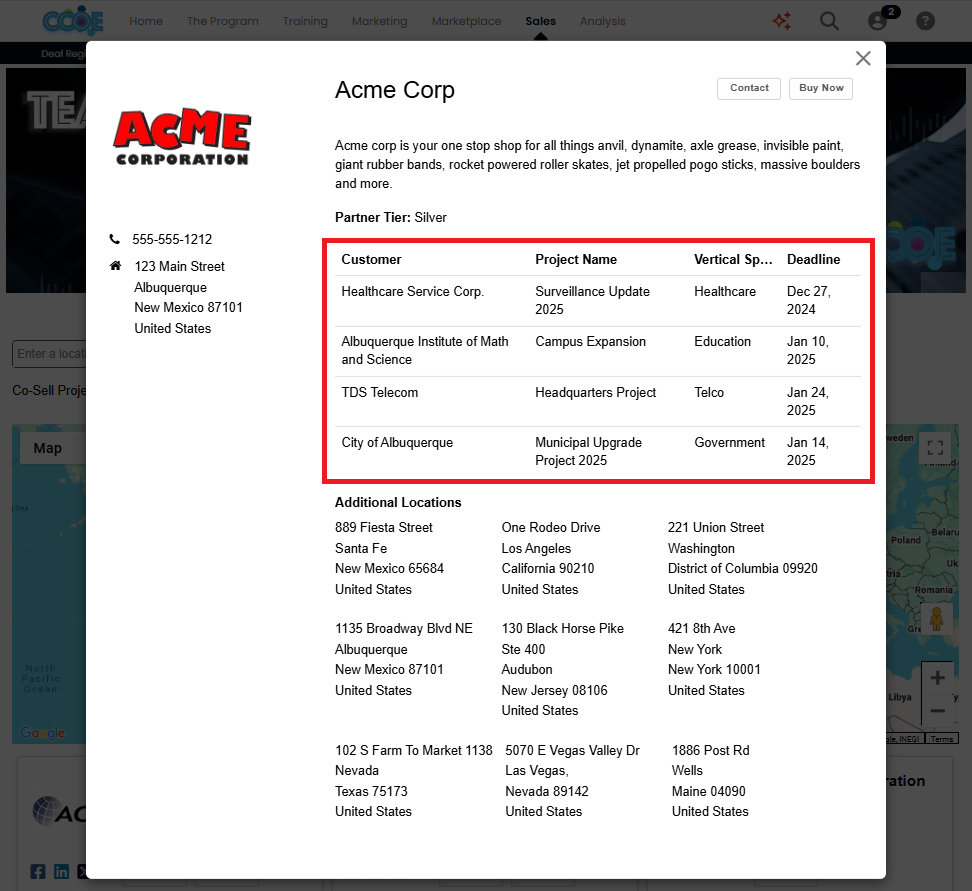Click the 889 Fiesta Street address
The height and width of the screenshot is (891, 972).
pyautogui.click(x=389, y=558)
